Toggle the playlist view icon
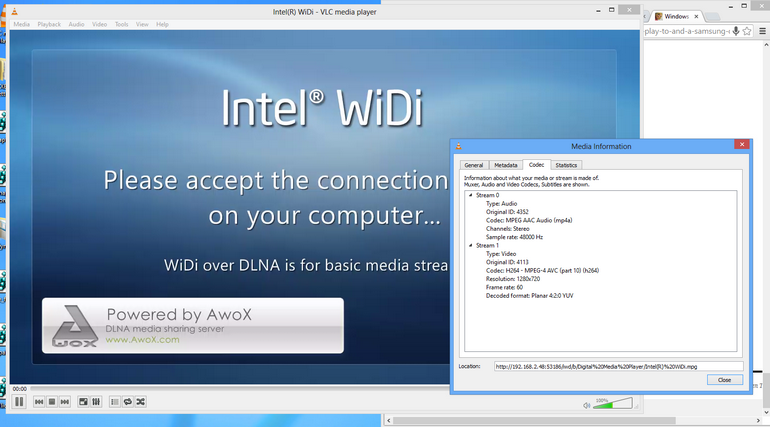This screenshot has width=770, height=427. [114, 402]
